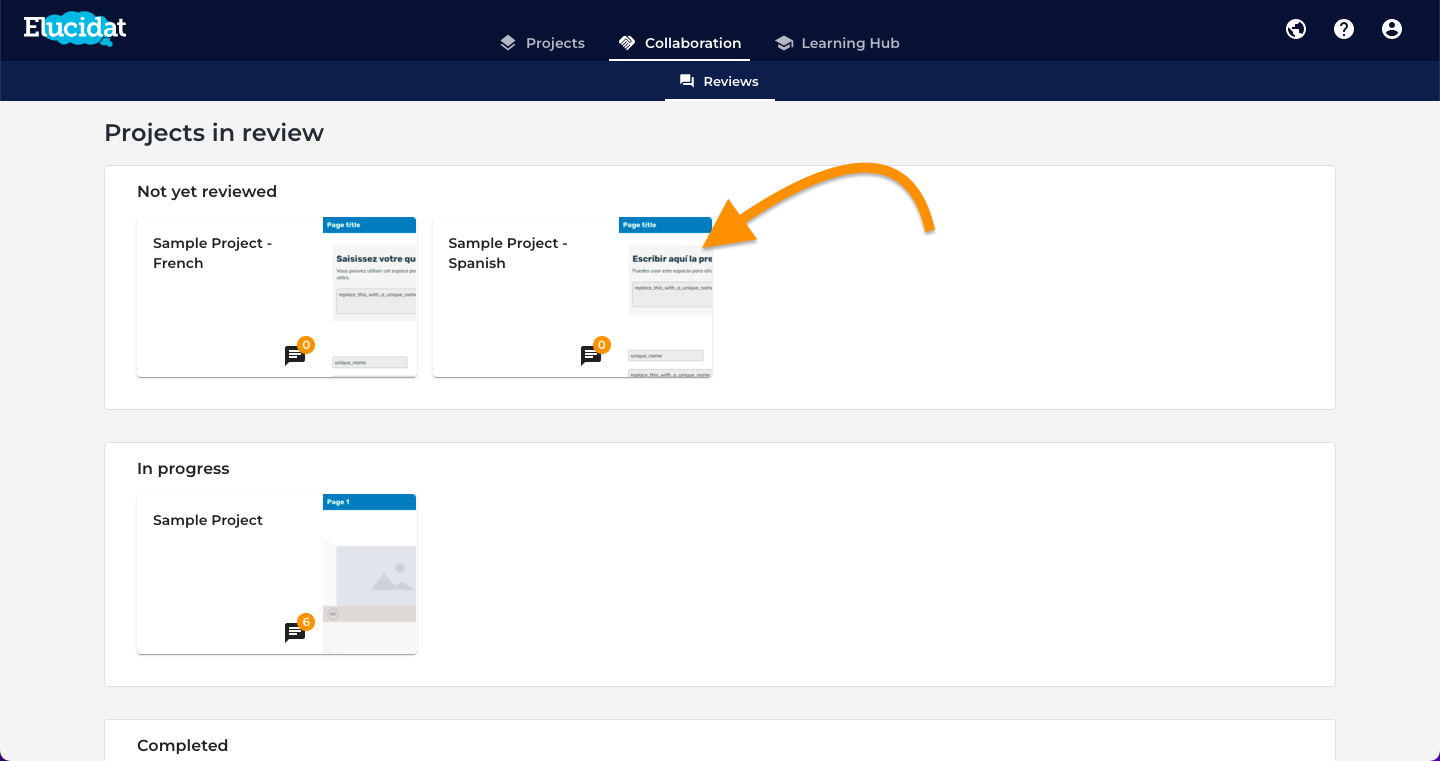Click the handshake icon beside Collaboration
The width and height of the screenshot is (1440, 761).
[x=627, y=43]
